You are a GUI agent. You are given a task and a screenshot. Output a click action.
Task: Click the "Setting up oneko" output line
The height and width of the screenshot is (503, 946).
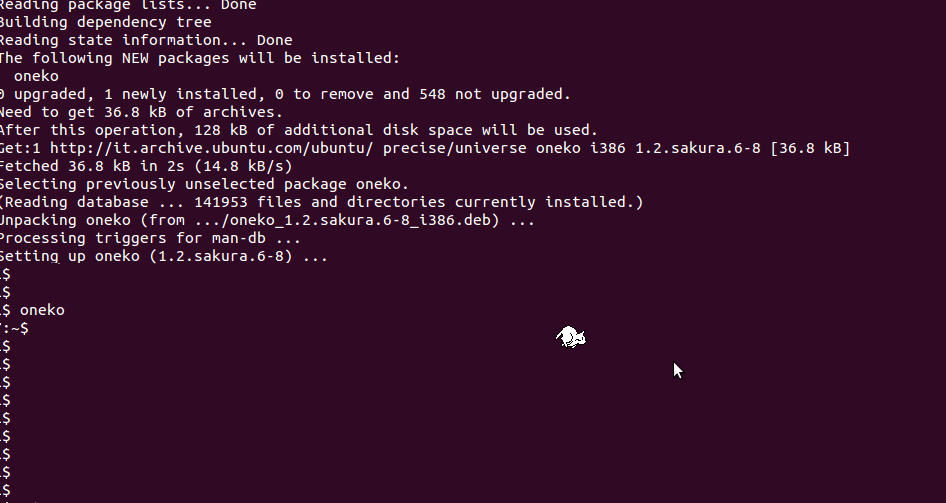163,256
